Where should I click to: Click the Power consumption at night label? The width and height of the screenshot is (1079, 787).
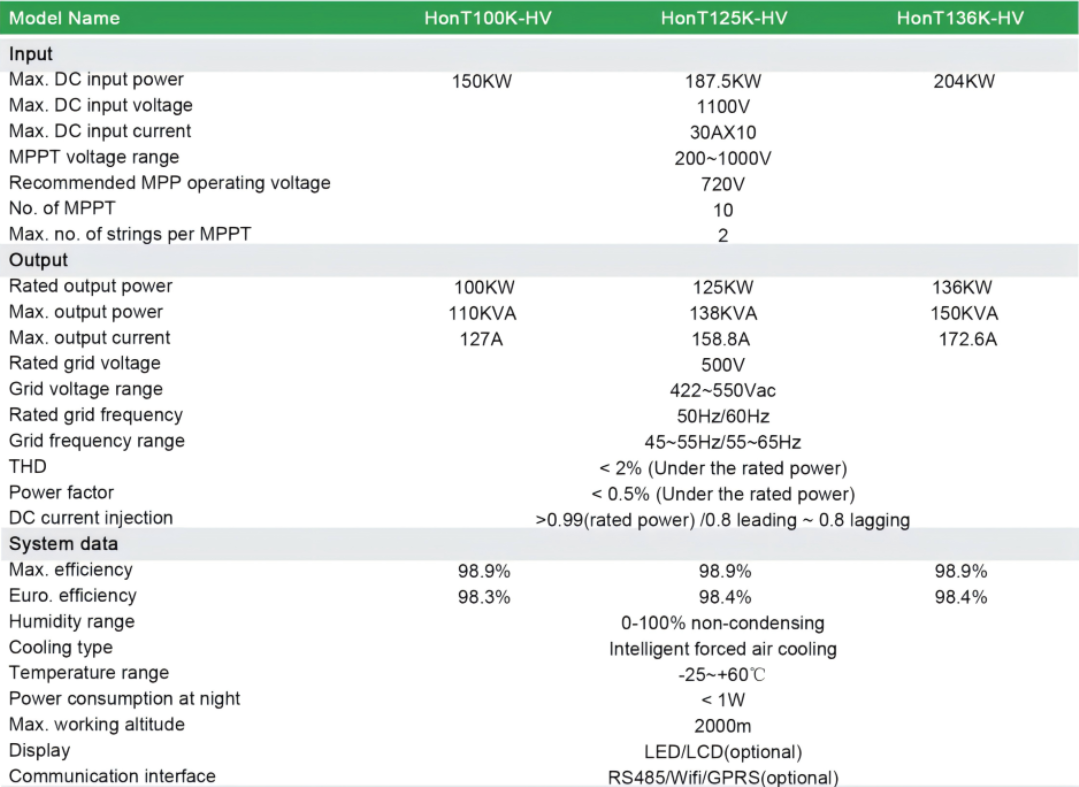tap(125, 698)
